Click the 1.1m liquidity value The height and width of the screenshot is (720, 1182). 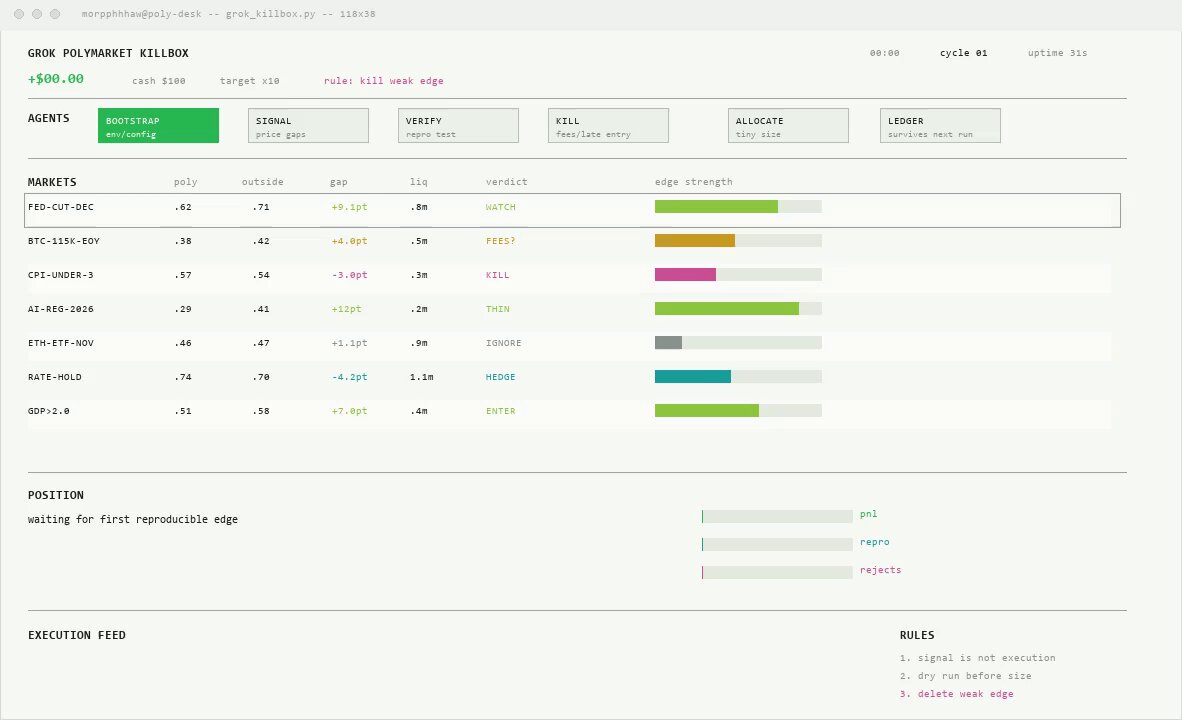(x=421, y=377)
